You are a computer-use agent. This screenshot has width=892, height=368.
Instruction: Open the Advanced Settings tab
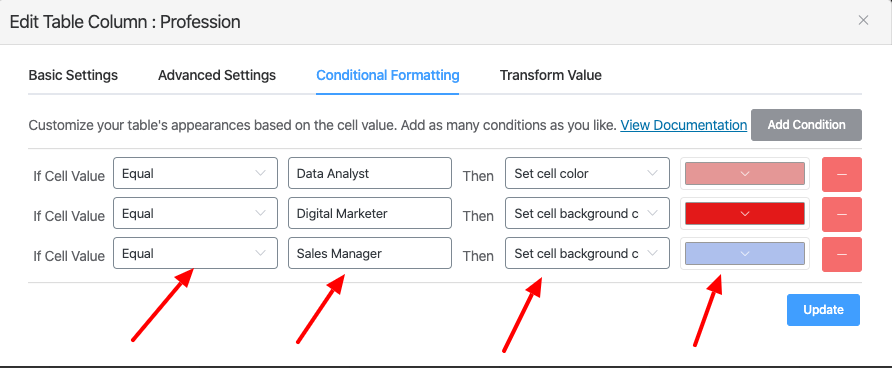point(217,75)
